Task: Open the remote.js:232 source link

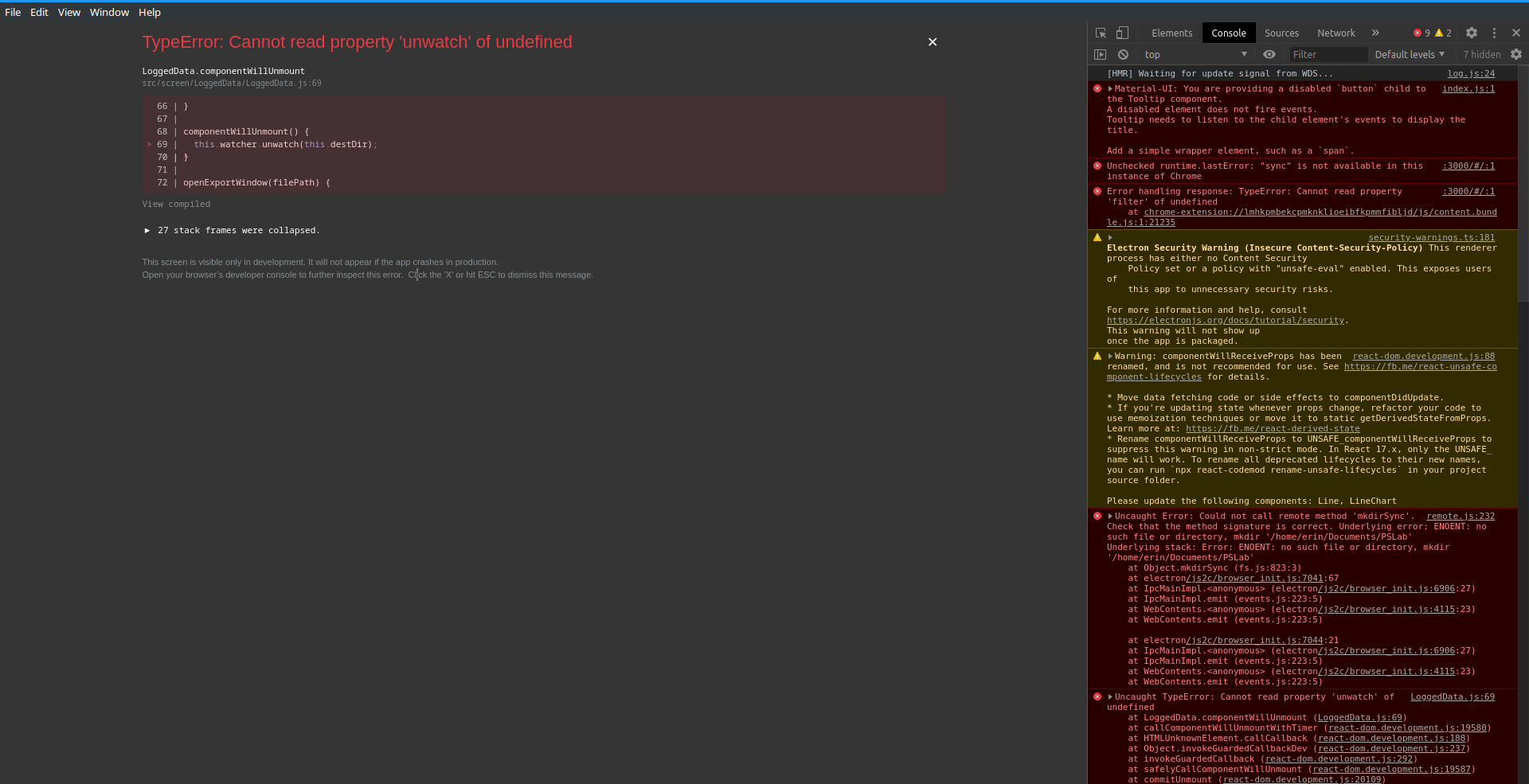Action: [x=1461, y=517]
